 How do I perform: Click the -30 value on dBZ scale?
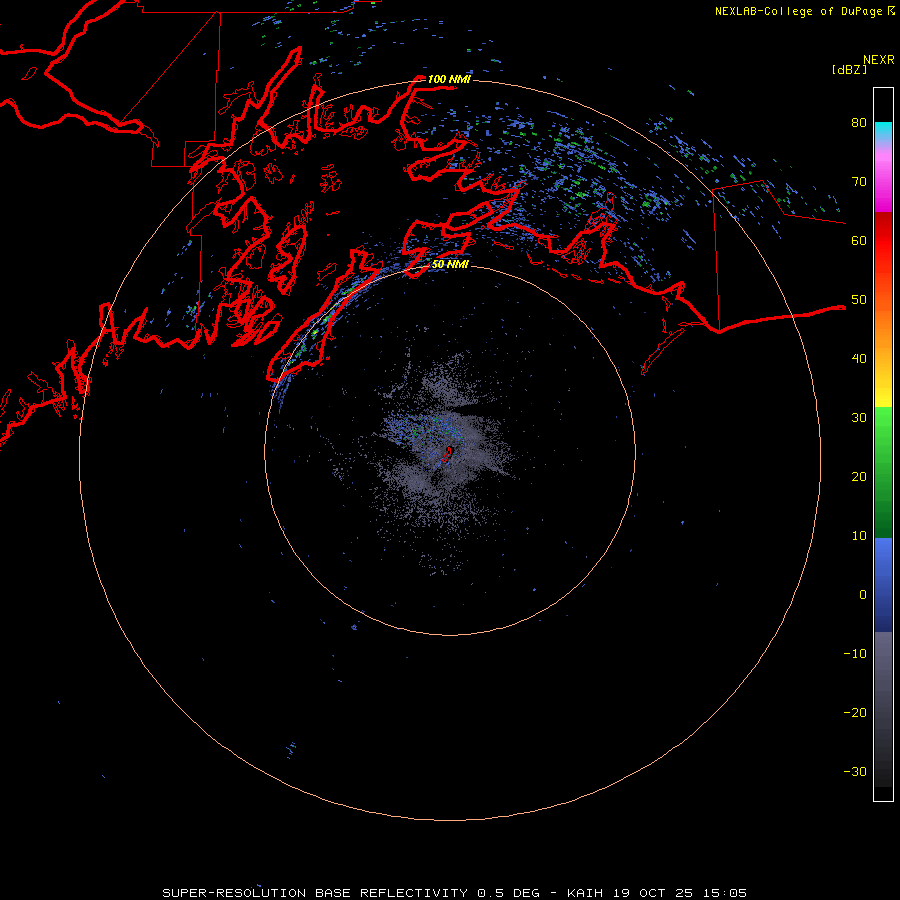point(855,772)
